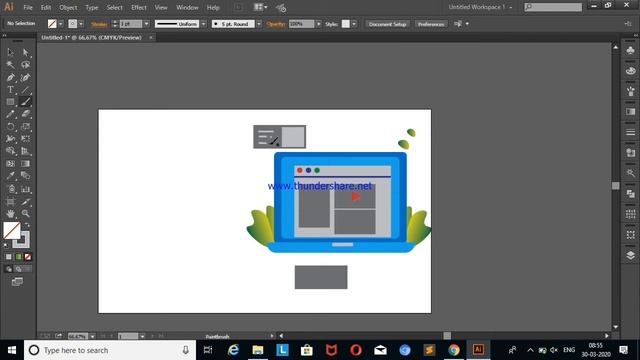Select the Hand tool
The image size is (640, 360).
tap(11, 213)
